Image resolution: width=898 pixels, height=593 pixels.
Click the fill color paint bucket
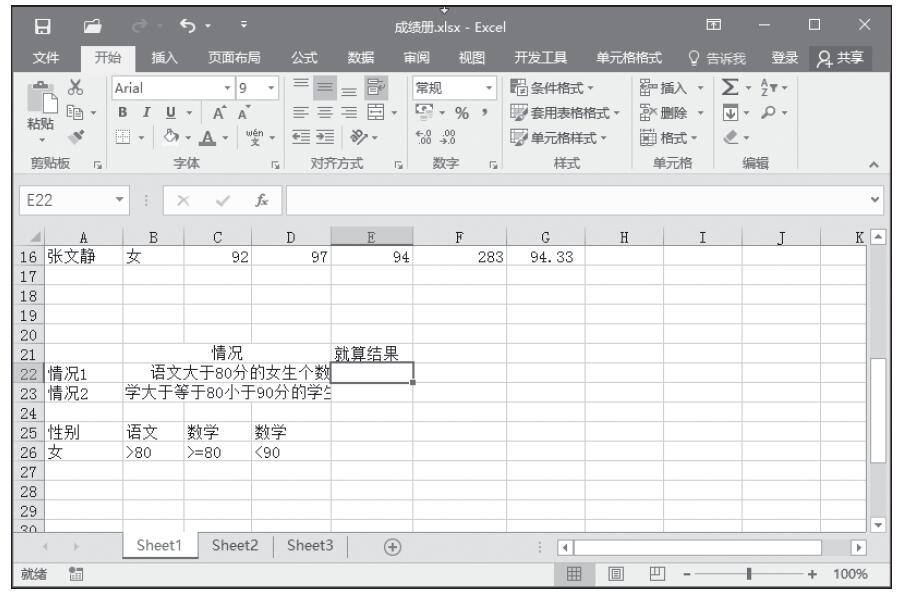click(171, 131)
